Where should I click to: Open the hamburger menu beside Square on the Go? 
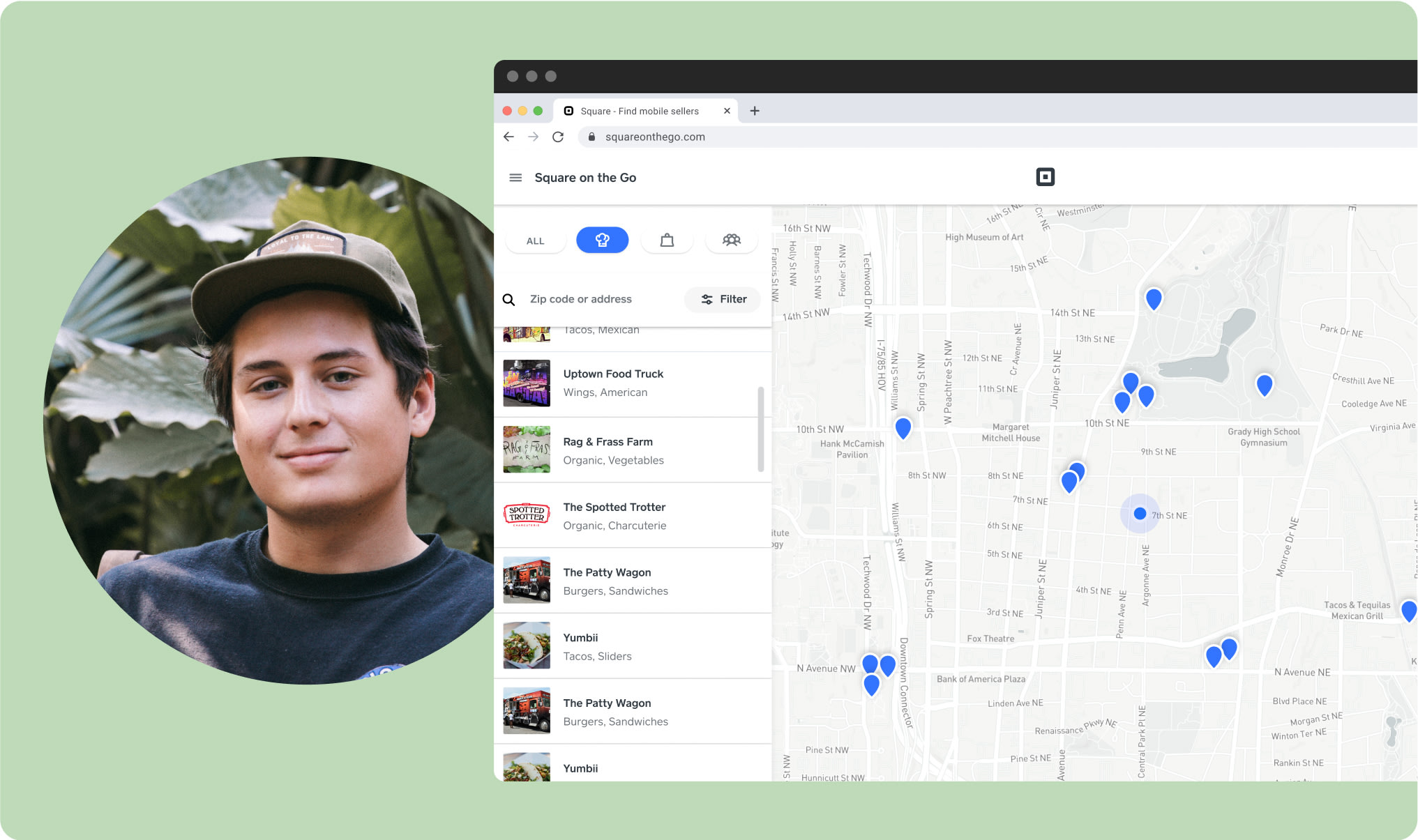515,178
